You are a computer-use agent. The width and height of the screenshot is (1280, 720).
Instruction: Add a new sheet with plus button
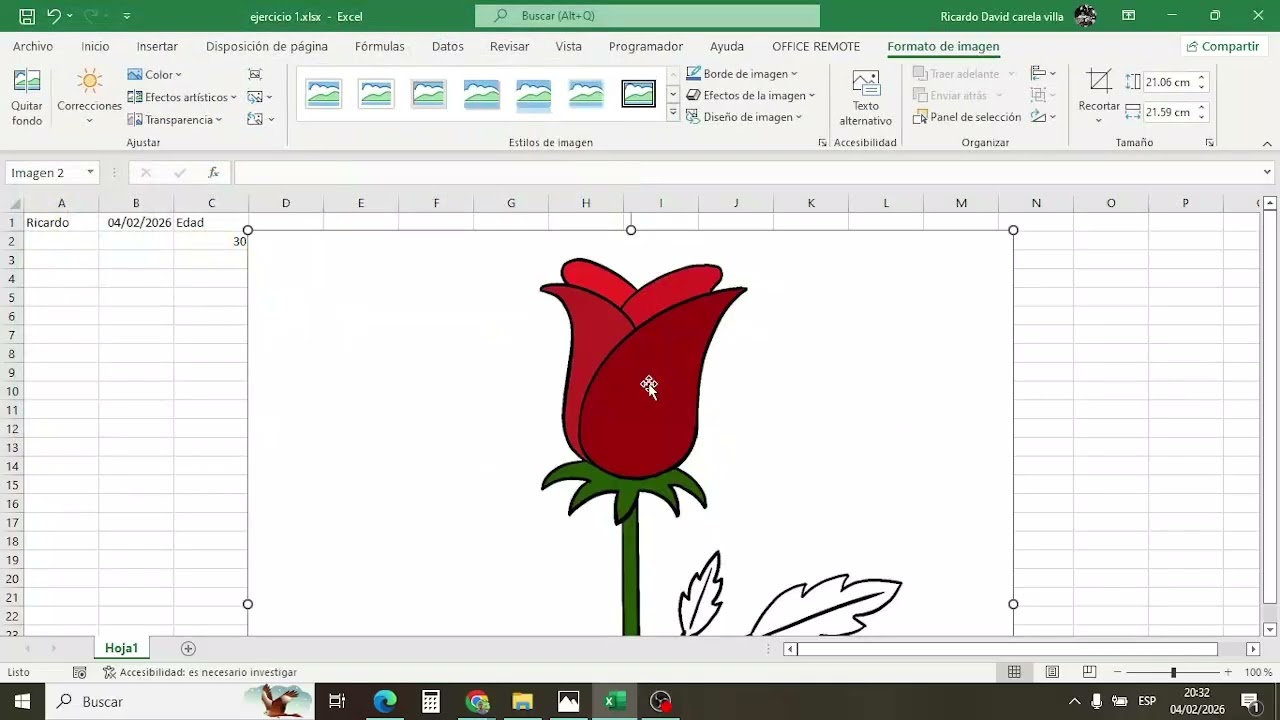tap(188, 648)
